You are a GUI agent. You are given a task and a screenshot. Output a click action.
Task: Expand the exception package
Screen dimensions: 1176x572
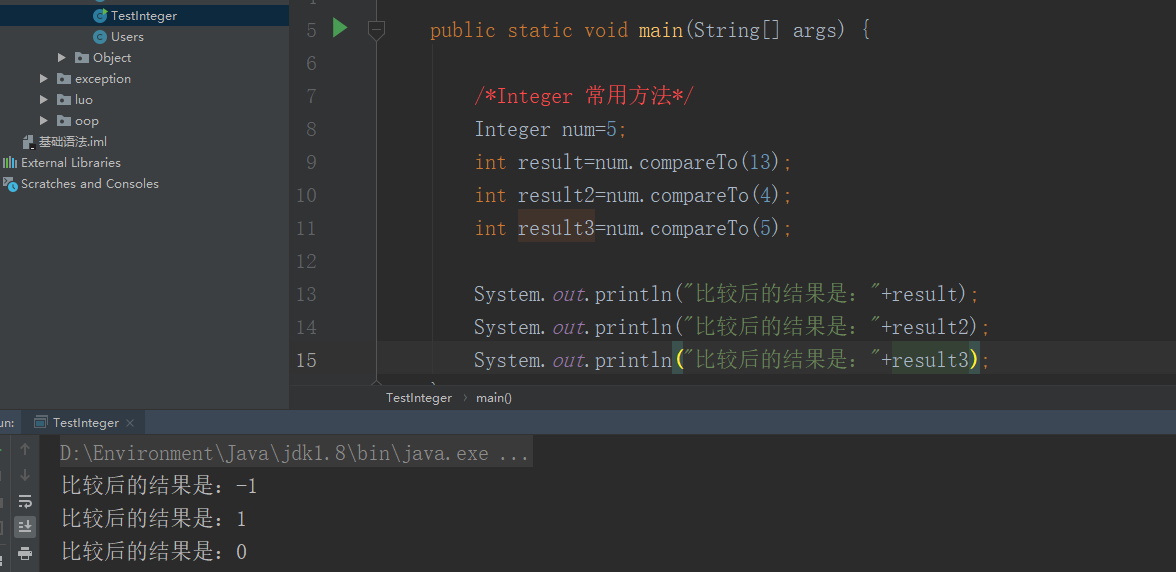tap(44, 79)
